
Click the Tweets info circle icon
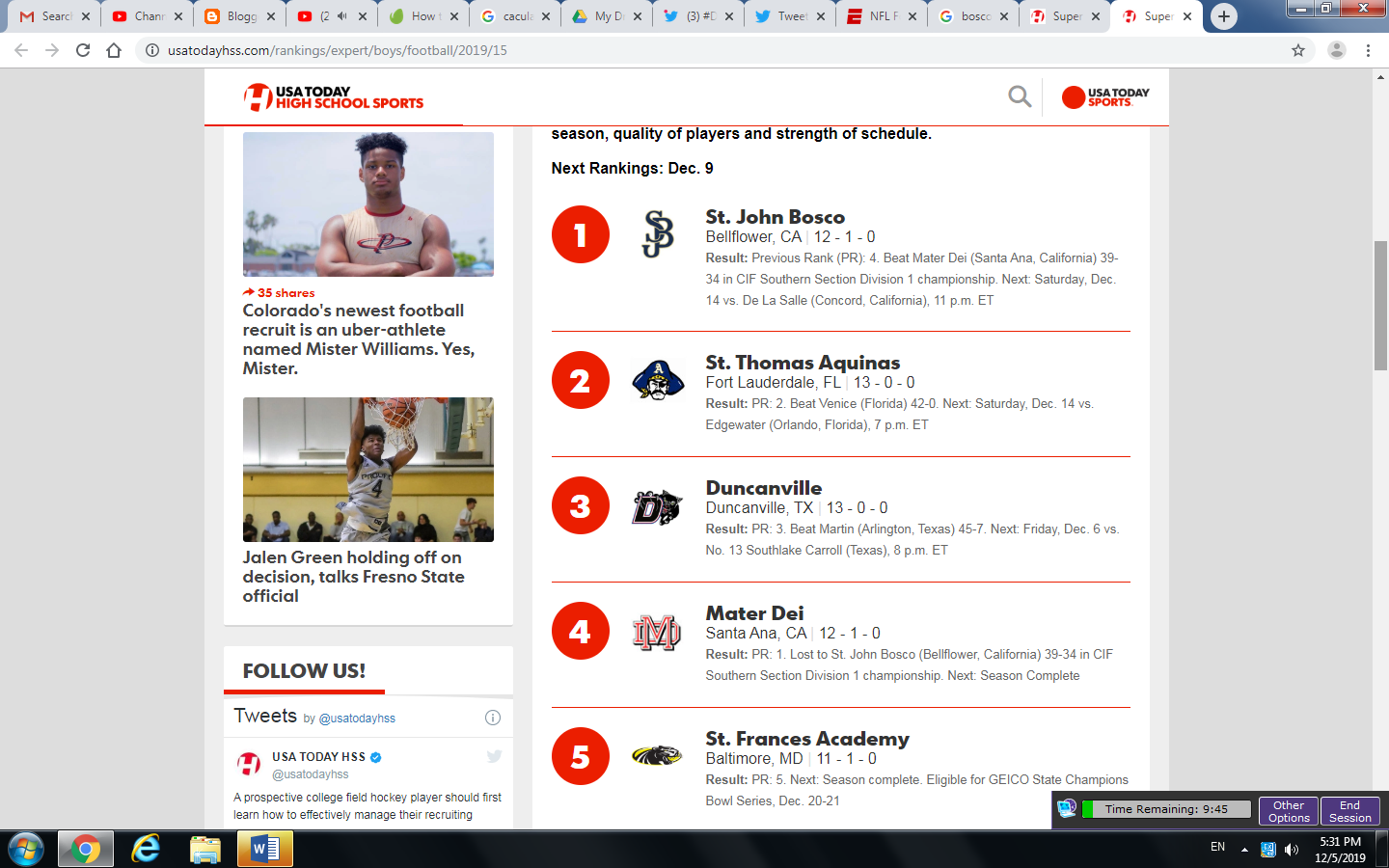point(493,718)
